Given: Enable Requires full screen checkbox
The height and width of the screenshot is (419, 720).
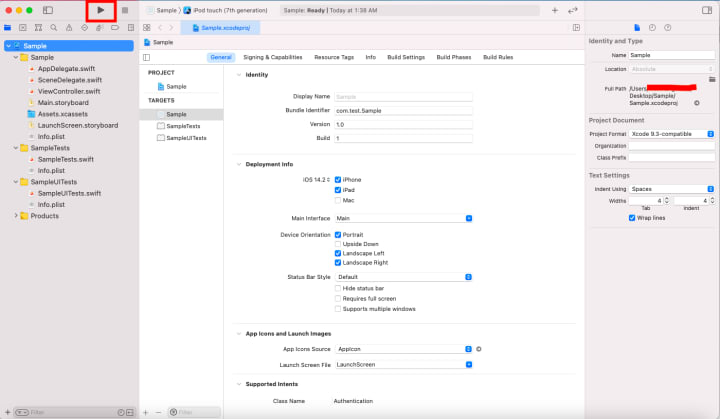Looking at the screenshot, I should 338,299.
